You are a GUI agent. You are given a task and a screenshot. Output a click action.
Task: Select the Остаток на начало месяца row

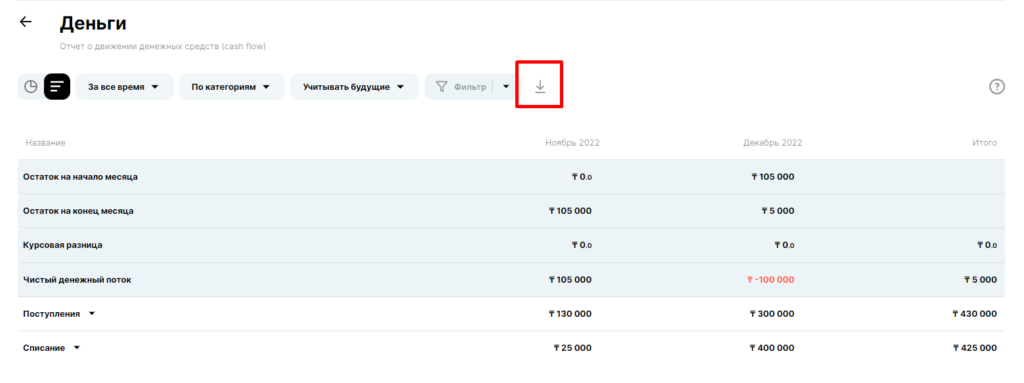[x=511, y=176]
